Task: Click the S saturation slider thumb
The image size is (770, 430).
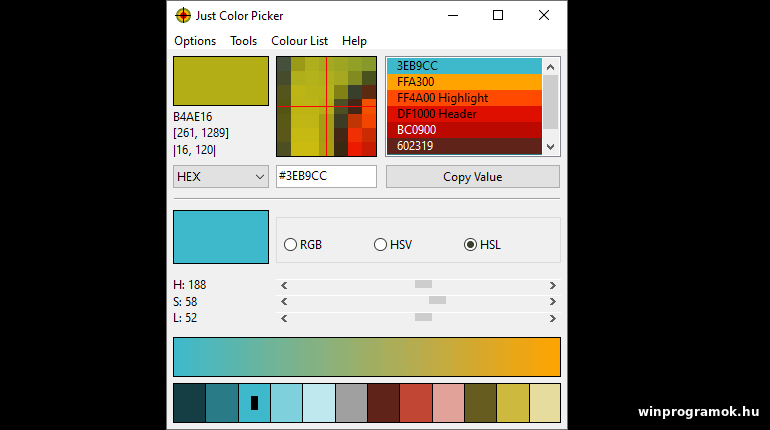Action: (438, 300)
